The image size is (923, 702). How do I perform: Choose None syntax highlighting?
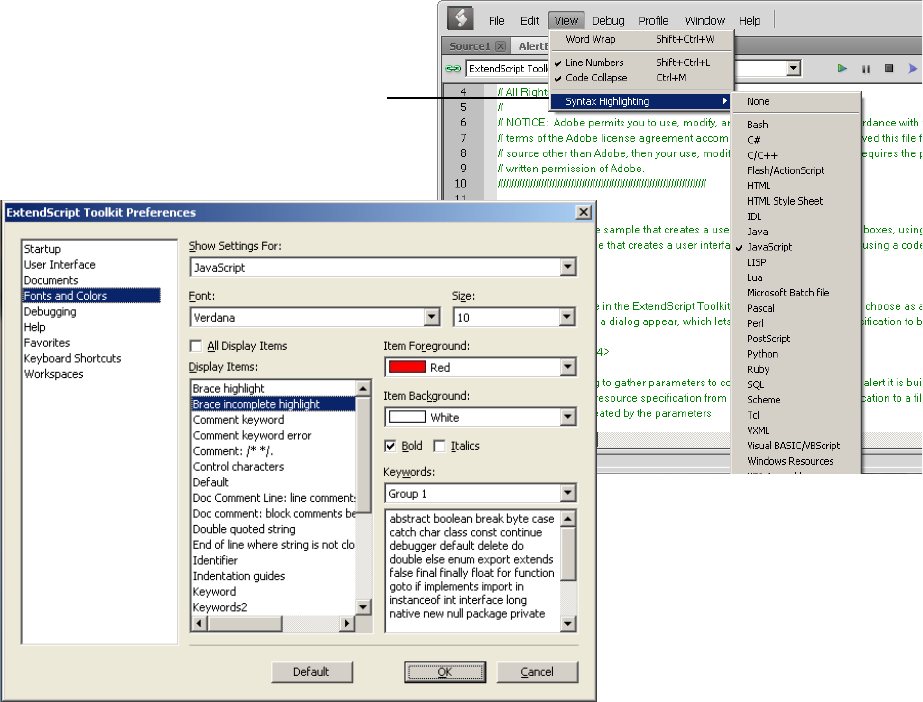click(795, 101)
